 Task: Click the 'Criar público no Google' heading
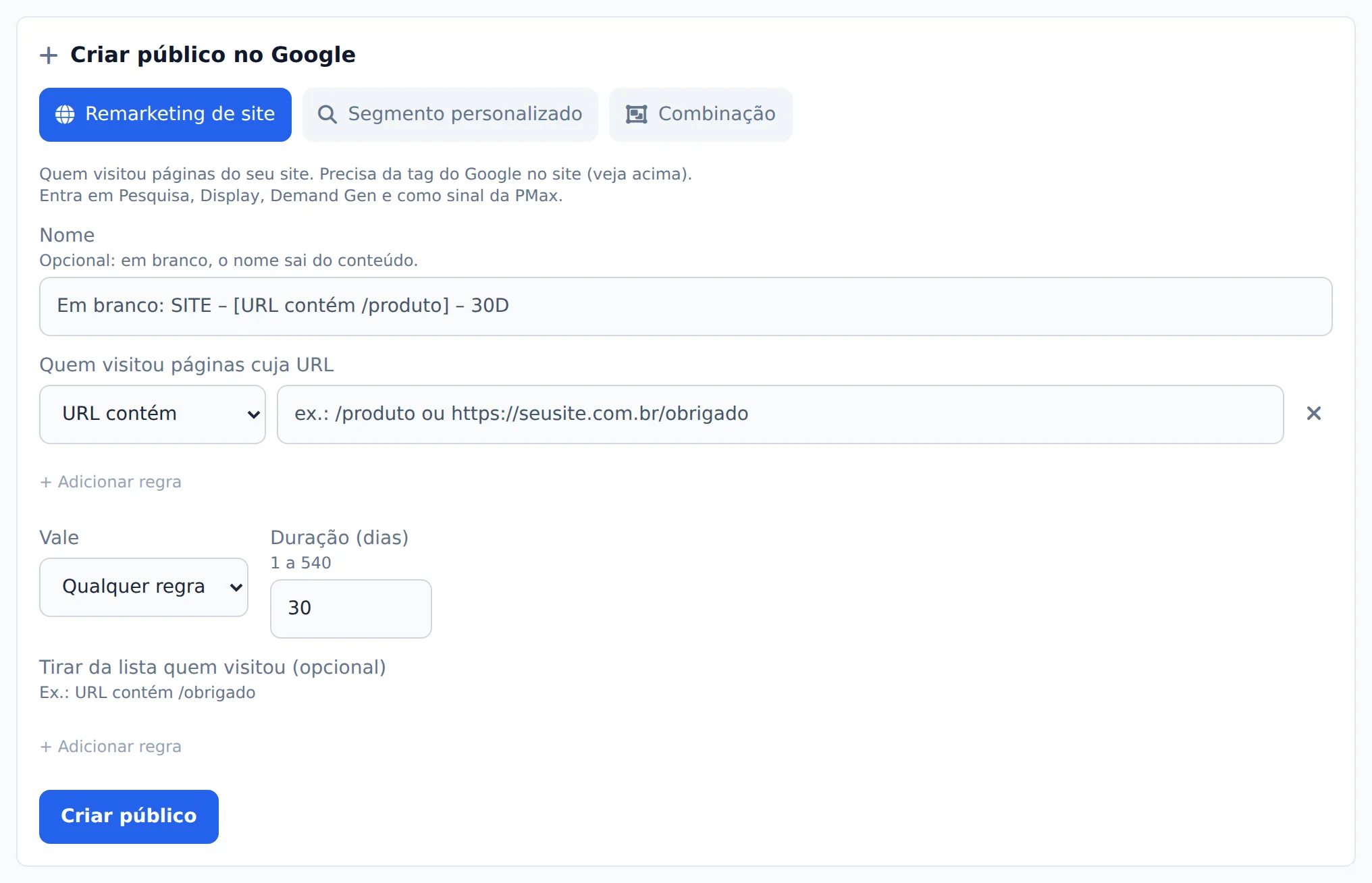click(x=213, y=55)
